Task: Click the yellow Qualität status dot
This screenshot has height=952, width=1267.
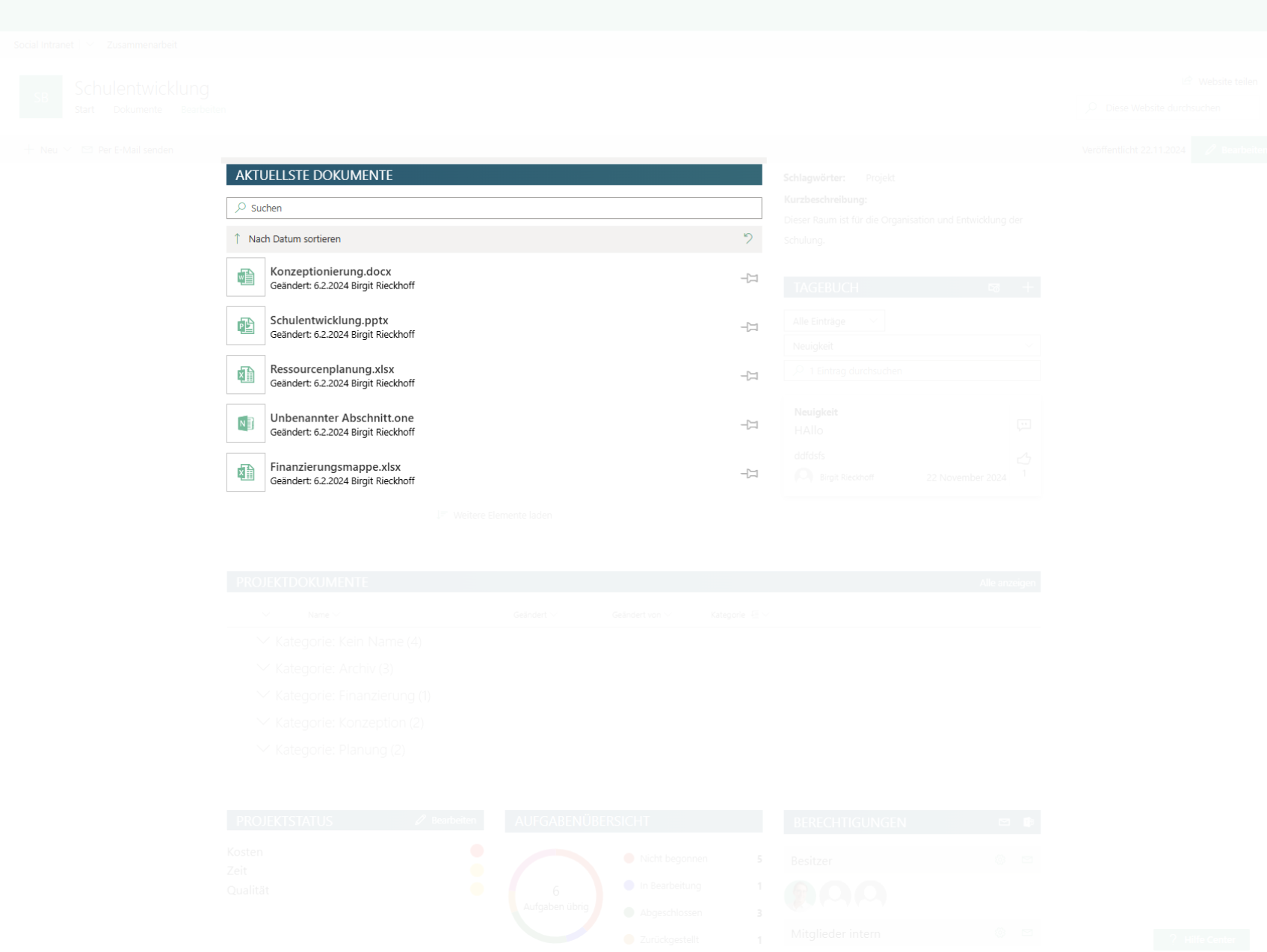Action: click(x=477, y=889)
